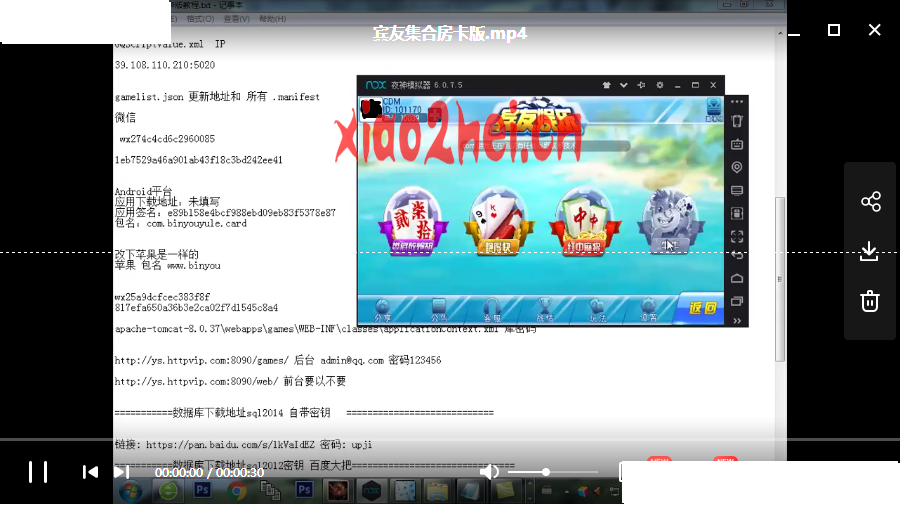Click the com.binyouyule.card package name line
This screenshot has width=900, height=505.
click(181, 224)
